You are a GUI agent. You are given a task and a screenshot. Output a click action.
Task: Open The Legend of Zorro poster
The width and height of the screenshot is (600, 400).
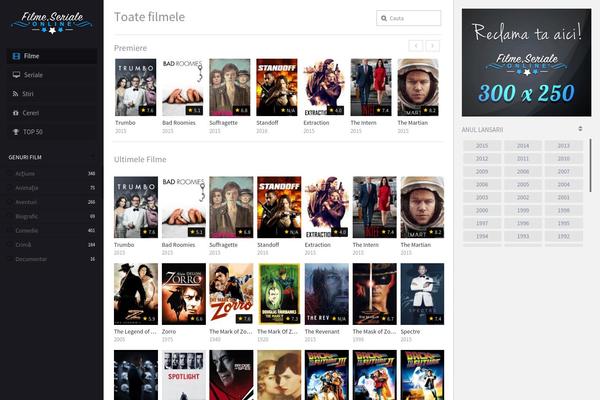[x=136, y=294]
